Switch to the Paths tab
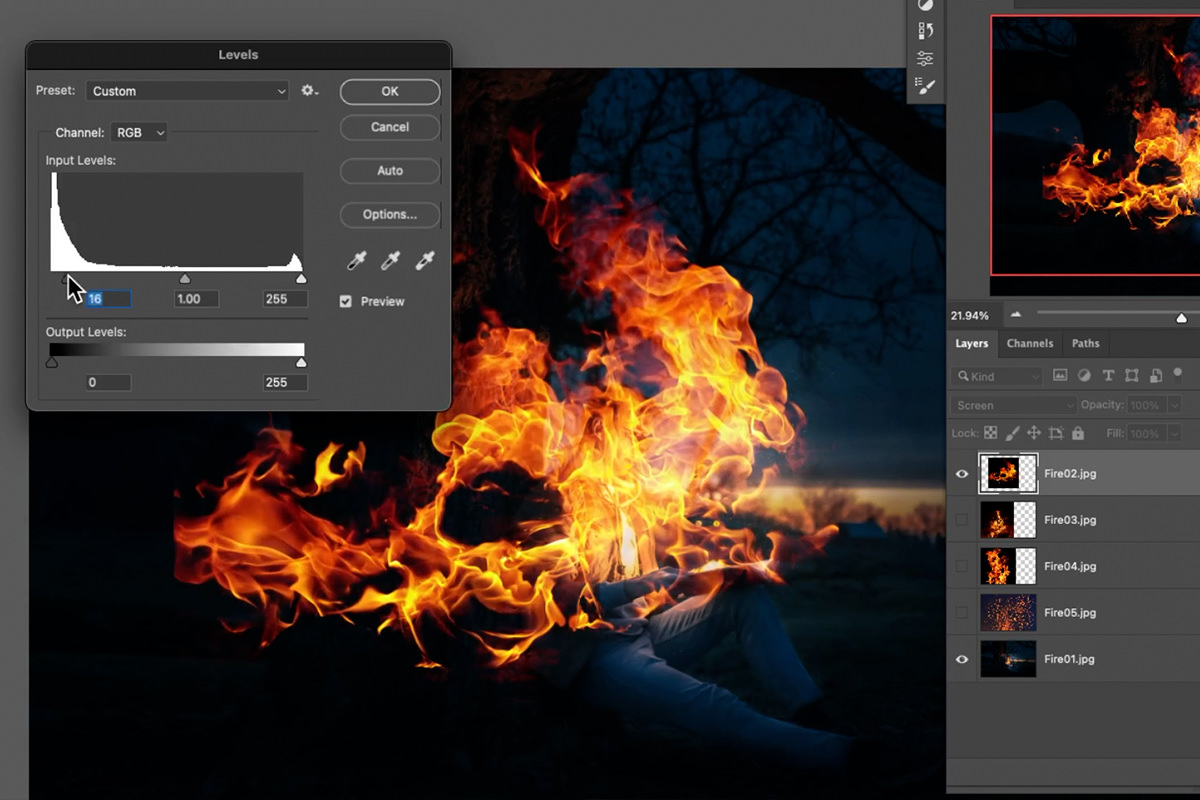1200x800 pixels. 1085,343
